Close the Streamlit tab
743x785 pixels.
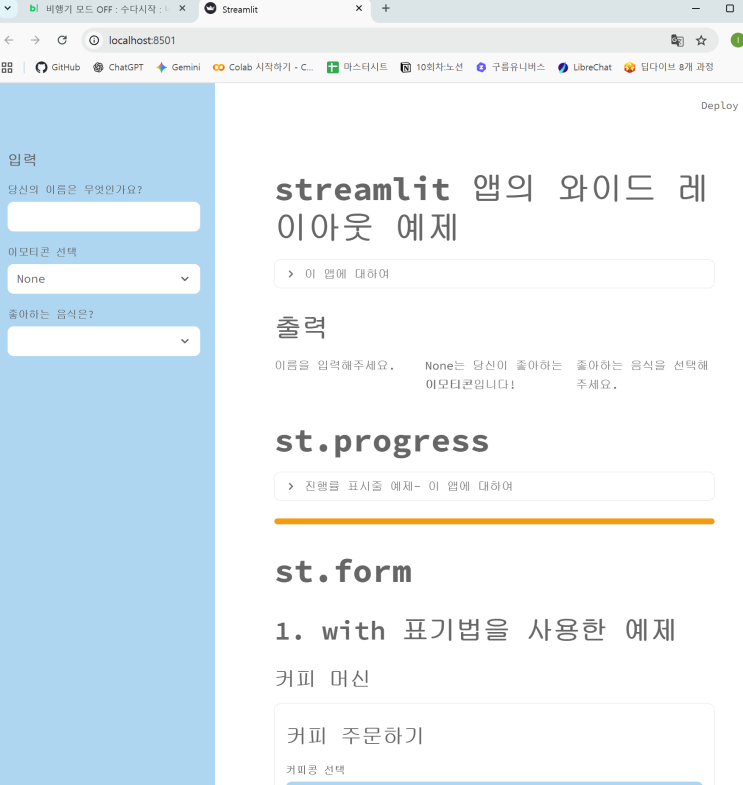coord(359,9)
